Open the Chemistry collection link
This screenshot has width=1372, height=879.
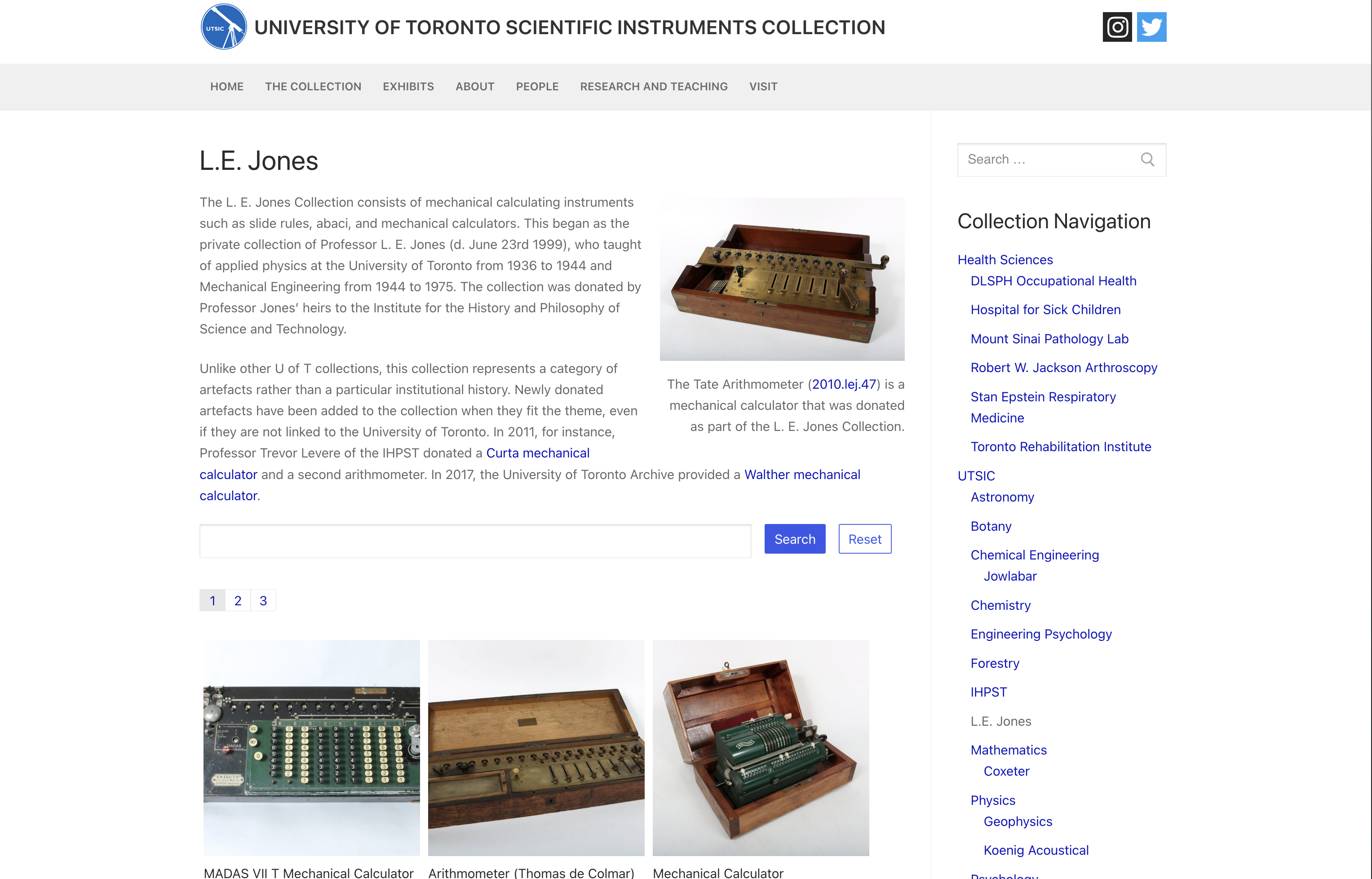[1000, 606]
